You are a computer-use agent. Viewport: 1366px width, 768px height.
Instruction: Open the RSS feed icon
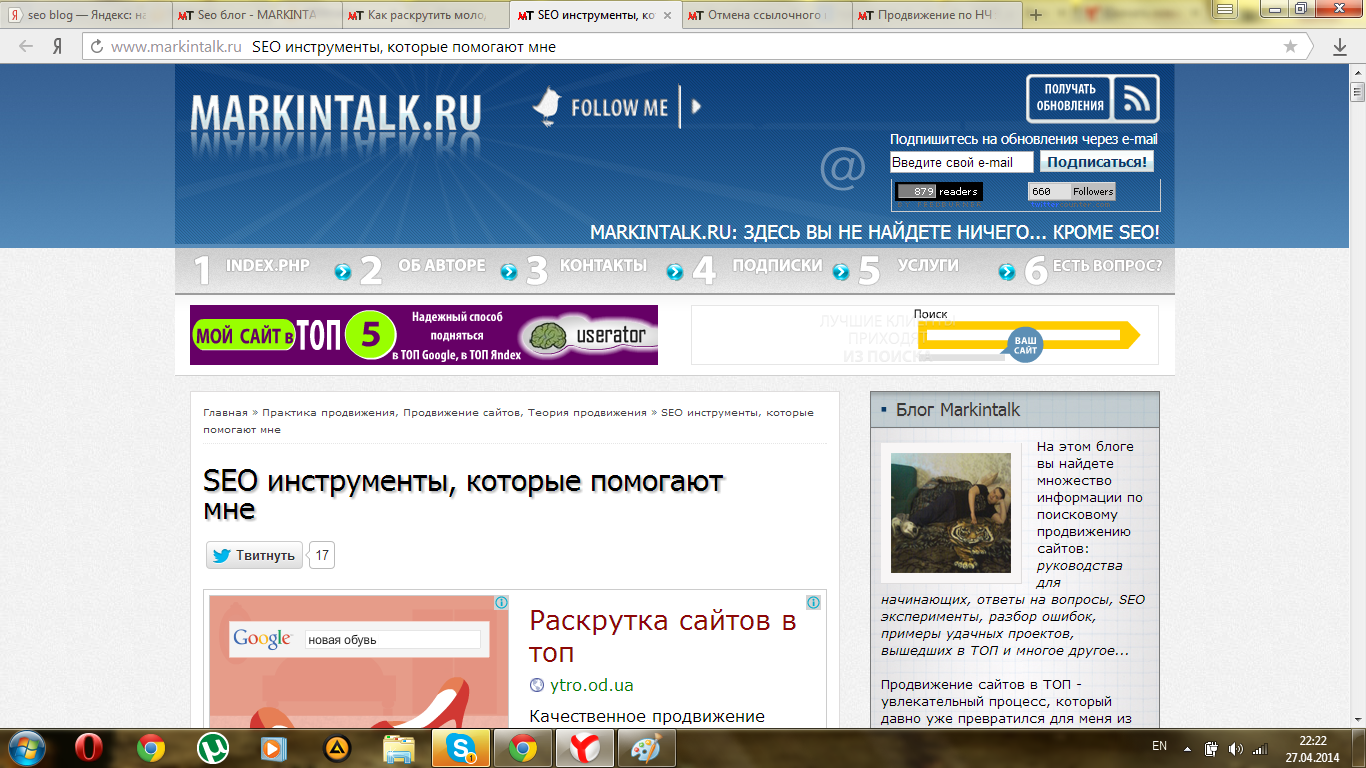tap(1137, 98)
